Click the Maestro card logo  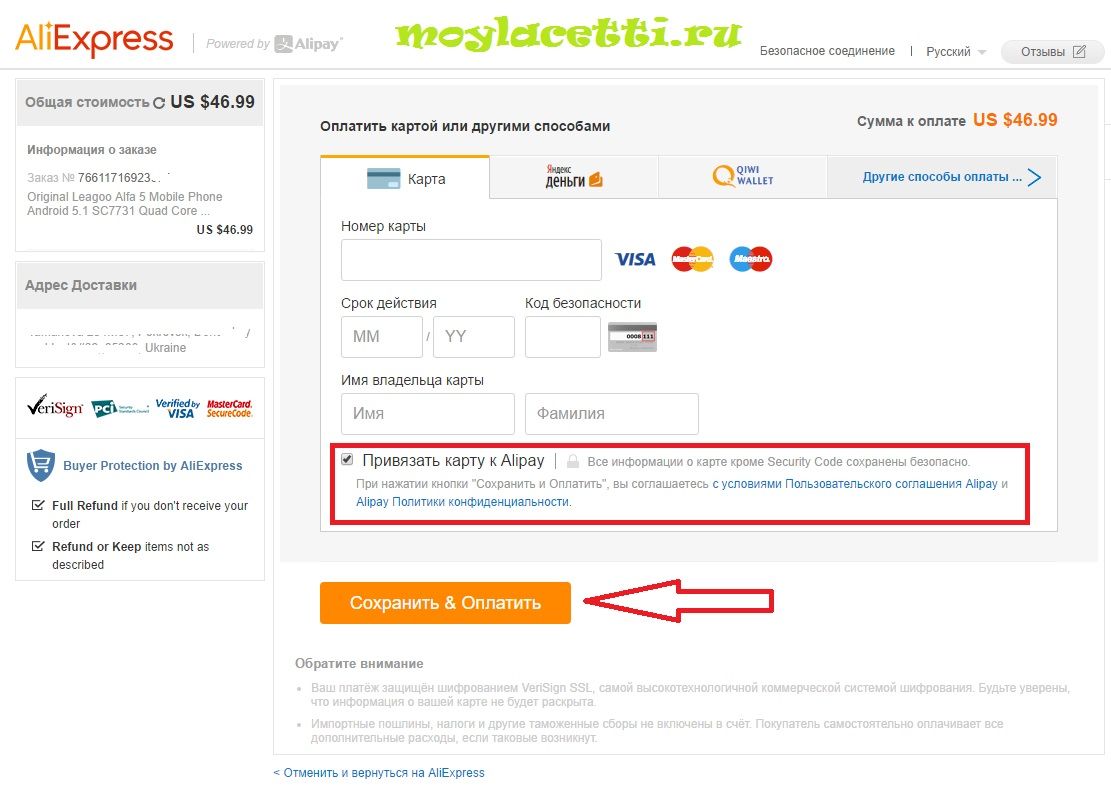point(750,259)
